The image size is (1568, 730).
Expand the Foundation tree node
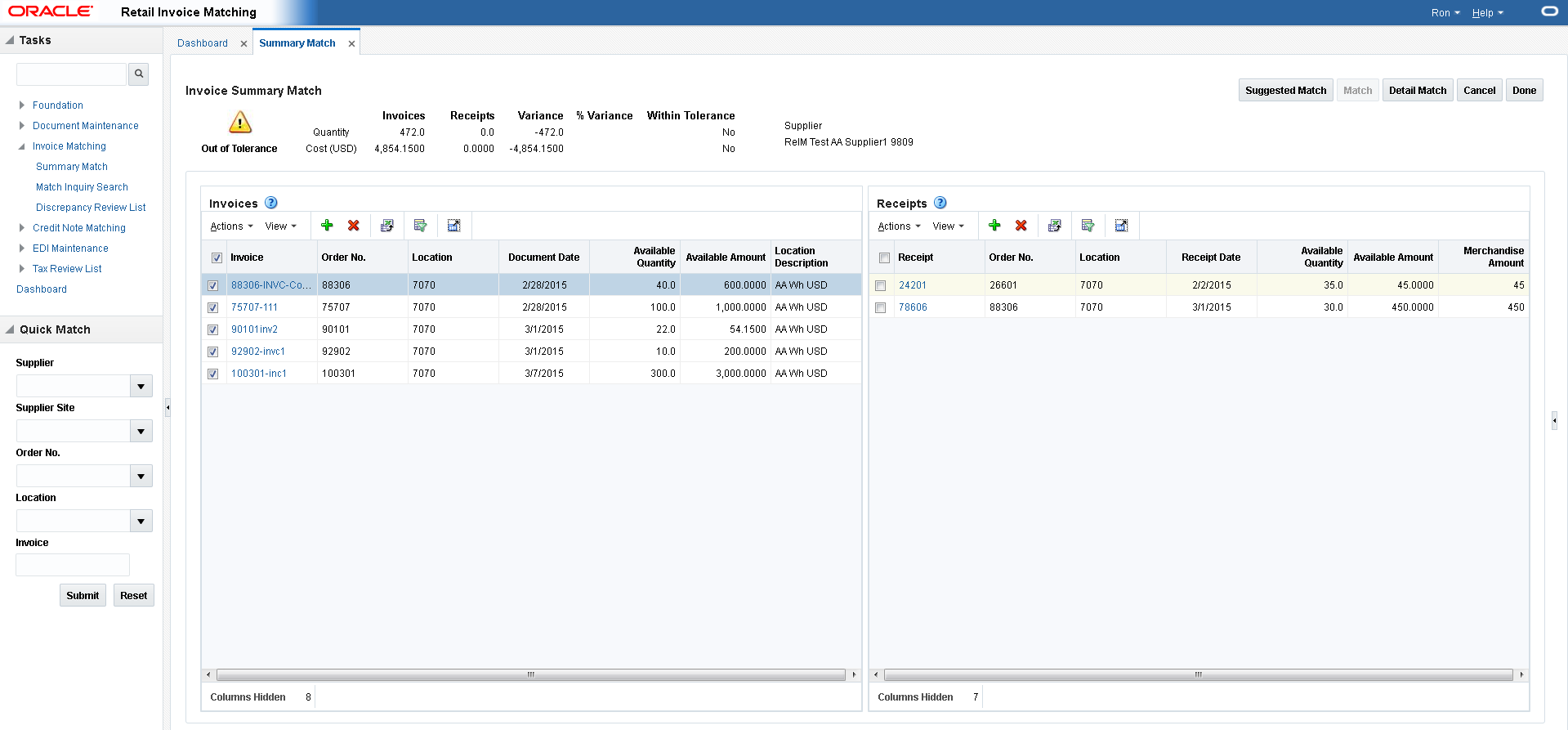click(22, 105)
